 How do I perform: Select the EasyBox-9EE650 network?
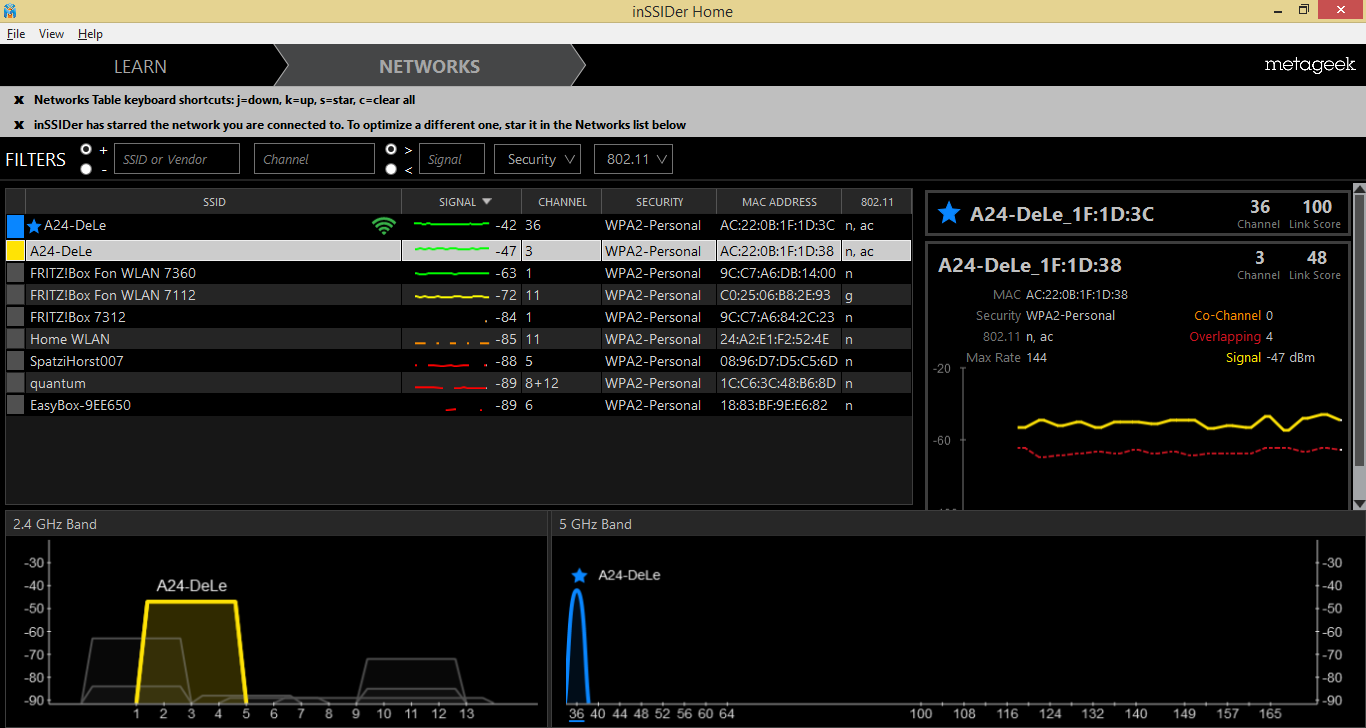point(459,405)
